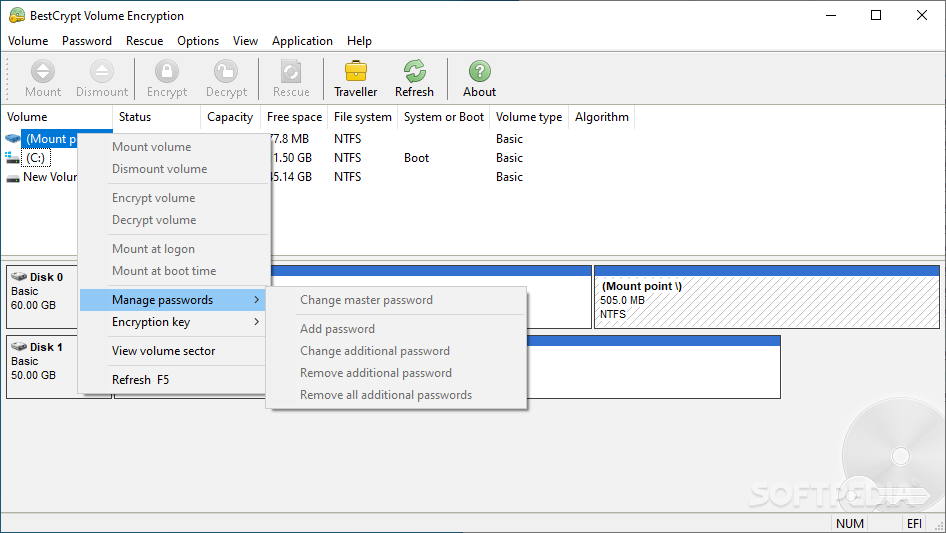The width and height of the screenshot is (946, 533).
Task: Choose Decrypt volume in context menu
Action: tap(173, 220)
